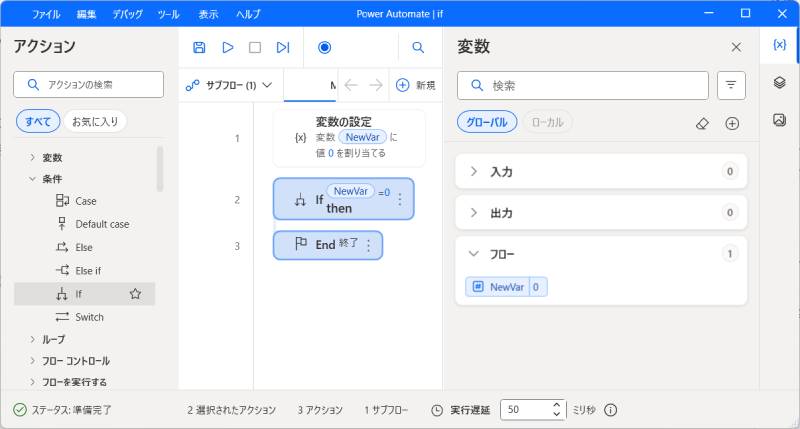Switch to お気に入り actions tab

[94, 122]
